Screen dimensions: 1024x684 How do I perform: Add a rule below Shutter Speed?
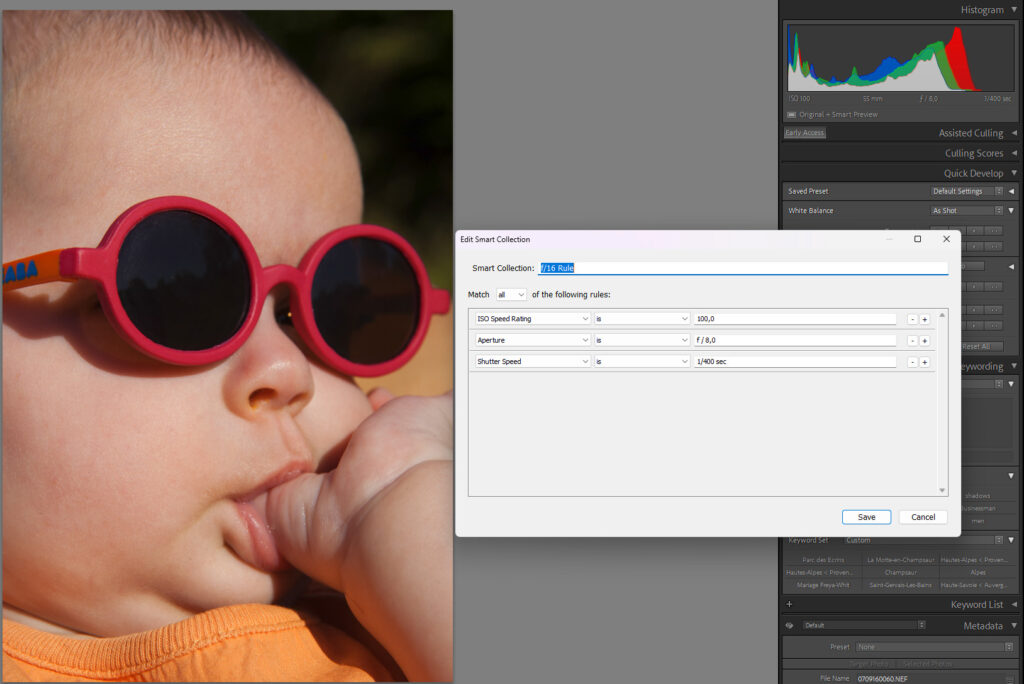click(925, 362)
